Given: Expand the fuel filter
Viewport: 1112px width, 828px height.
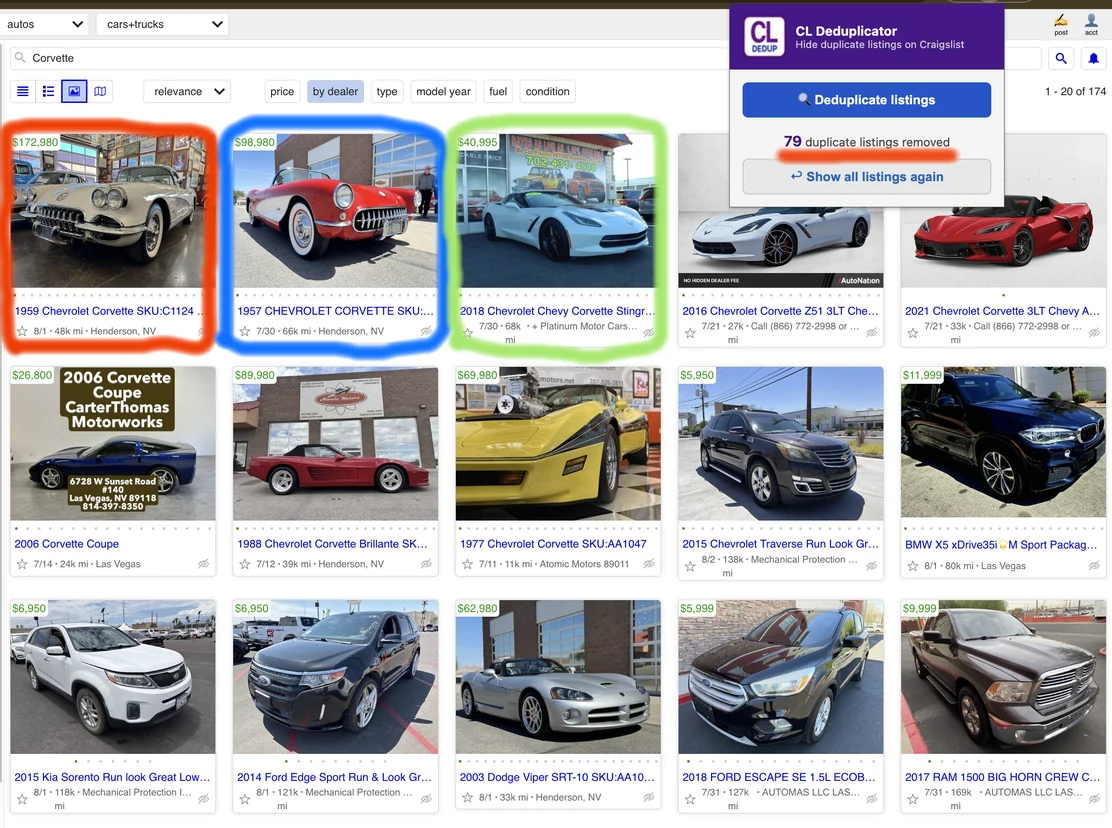Looking at the screenshot, I should [498, 91].
